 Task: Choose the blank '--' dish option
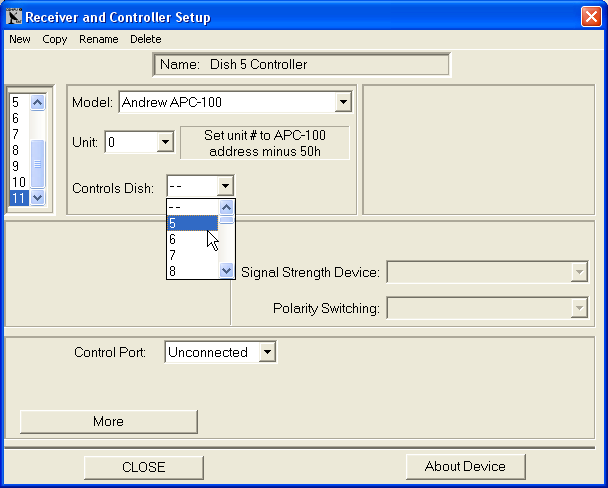191,207
